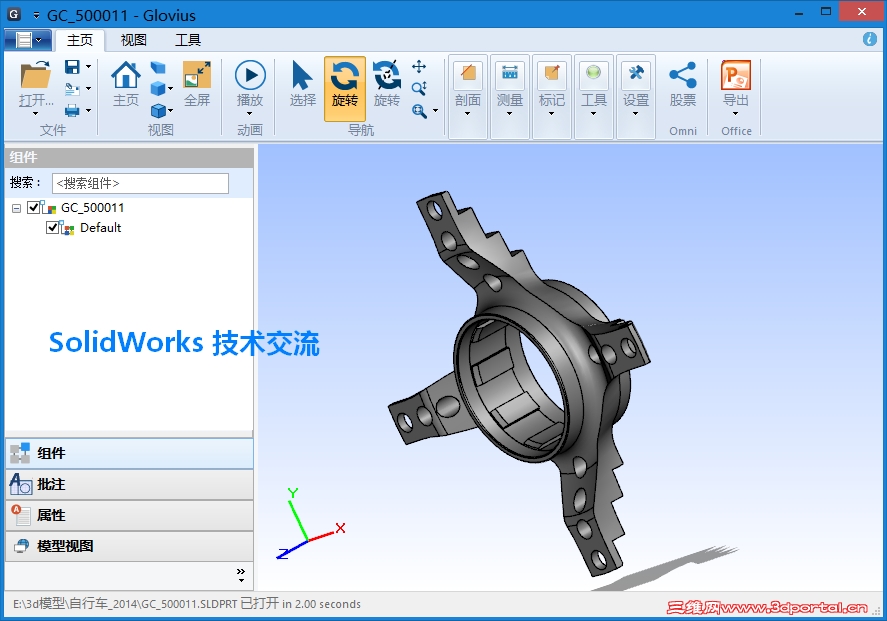This screenshot has height=621, width=887.
Task: Click the Markup (标记) note icon
Action: [552, 75]
